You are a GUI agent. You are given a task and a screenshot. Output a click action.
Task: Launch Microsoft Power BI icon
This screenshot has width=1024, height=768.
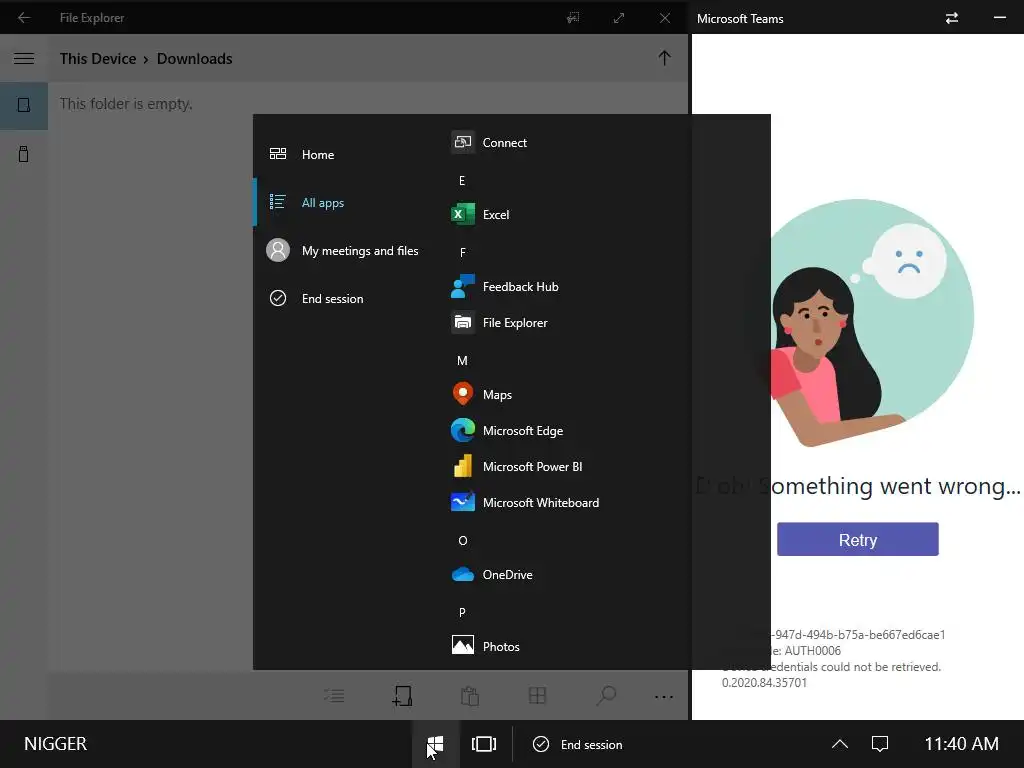(x=463, y=466)
